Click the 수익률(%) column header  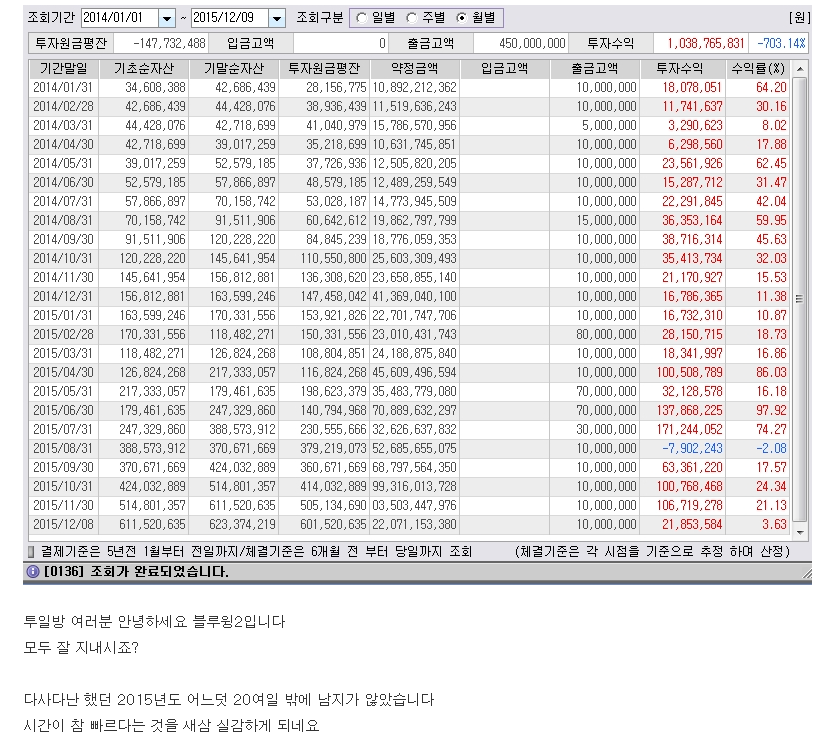pos(758,68)
